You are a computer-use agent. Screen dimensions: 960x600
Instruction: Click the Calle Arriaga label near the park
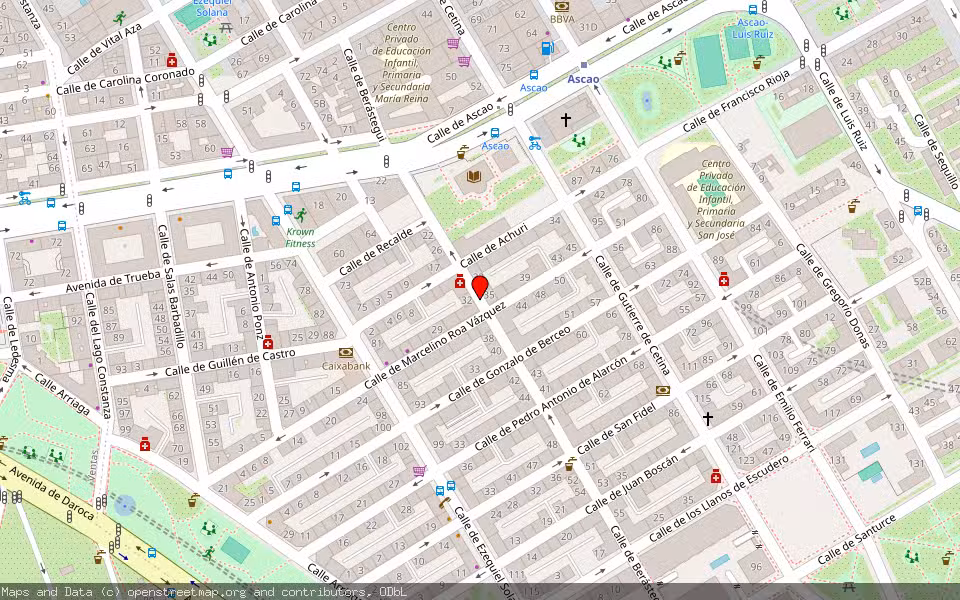[62, 394]
